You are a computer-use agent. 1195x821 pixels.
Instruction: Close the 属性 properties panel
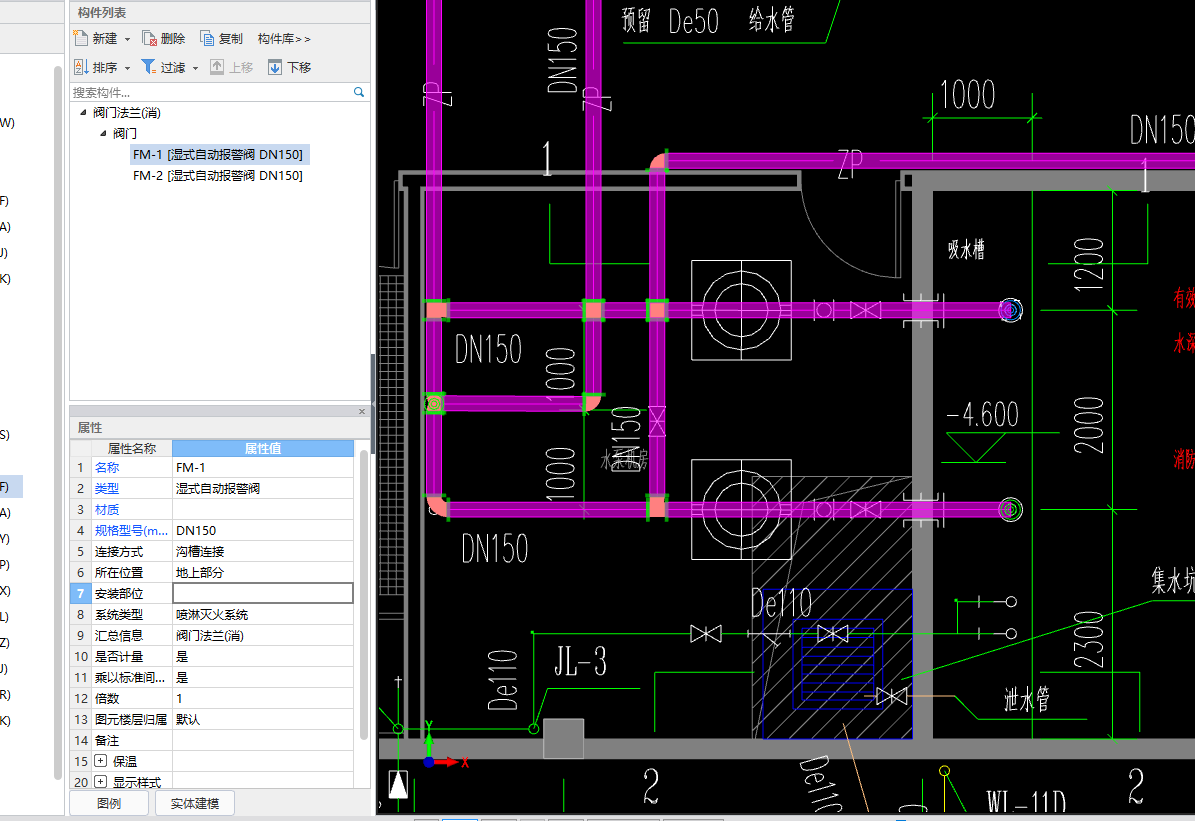[362, 412]
